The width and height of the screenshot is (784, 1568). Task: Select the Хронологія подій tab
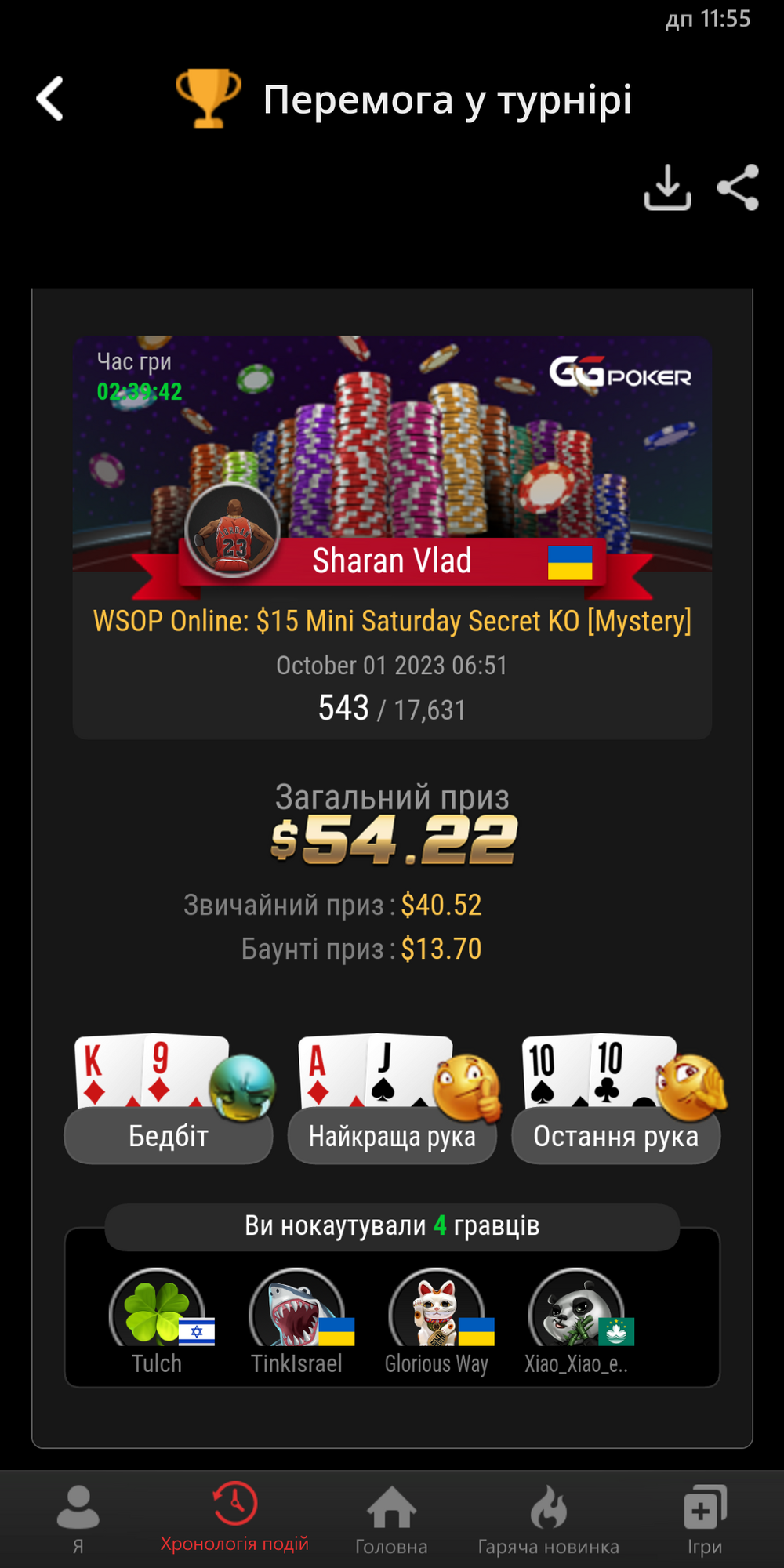[x=234, y=1519]
